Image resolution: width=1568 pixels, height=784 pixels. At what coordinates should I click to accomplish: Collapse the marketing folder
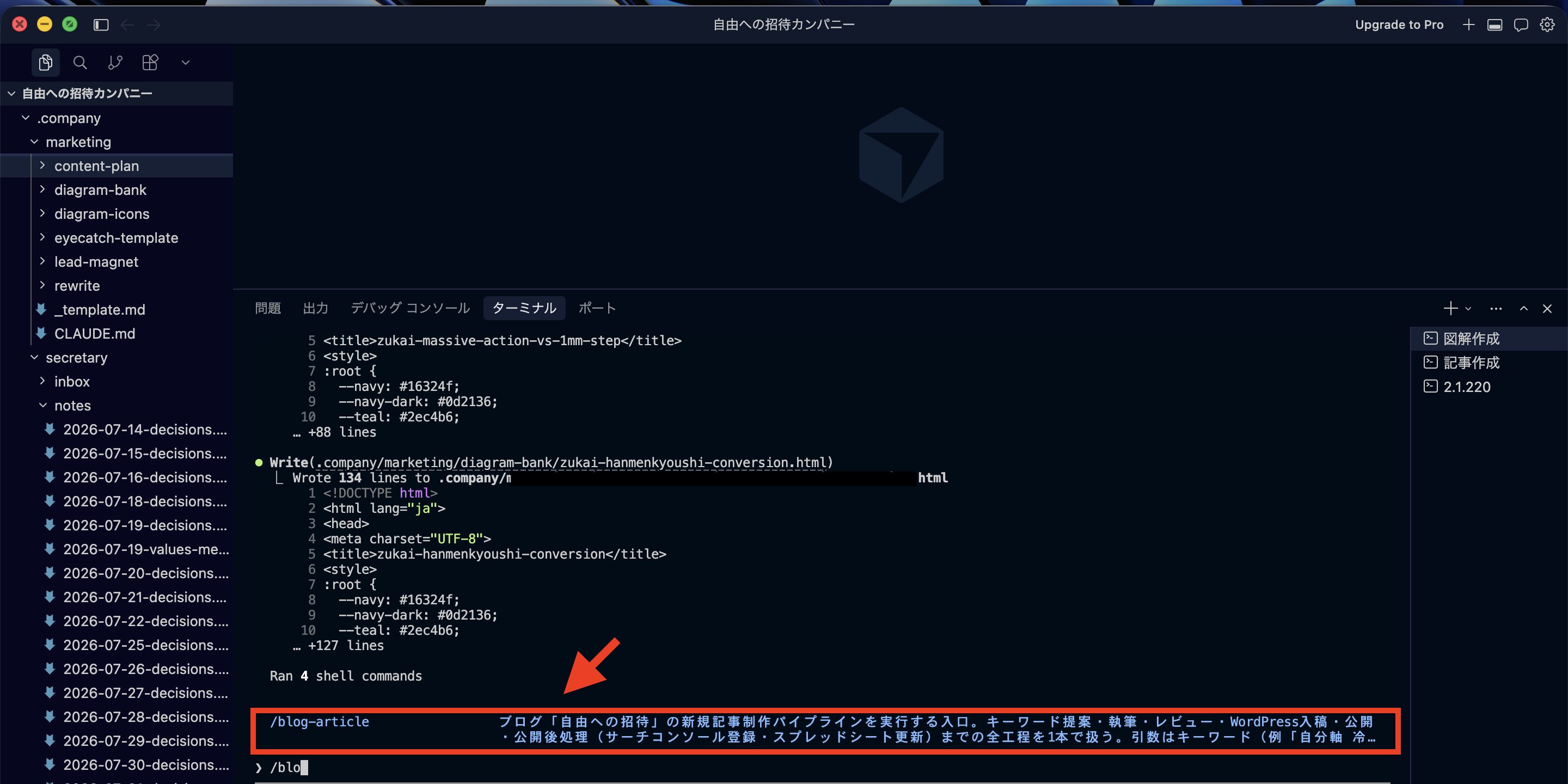[x=117, y=142]
